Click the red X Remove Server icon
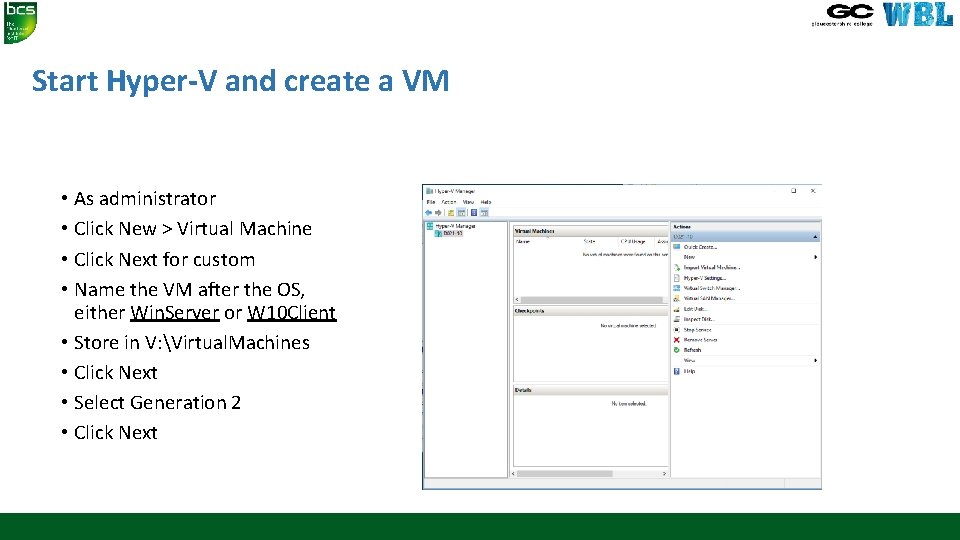This screenshot has width=960, height=540. click(677, 340)
